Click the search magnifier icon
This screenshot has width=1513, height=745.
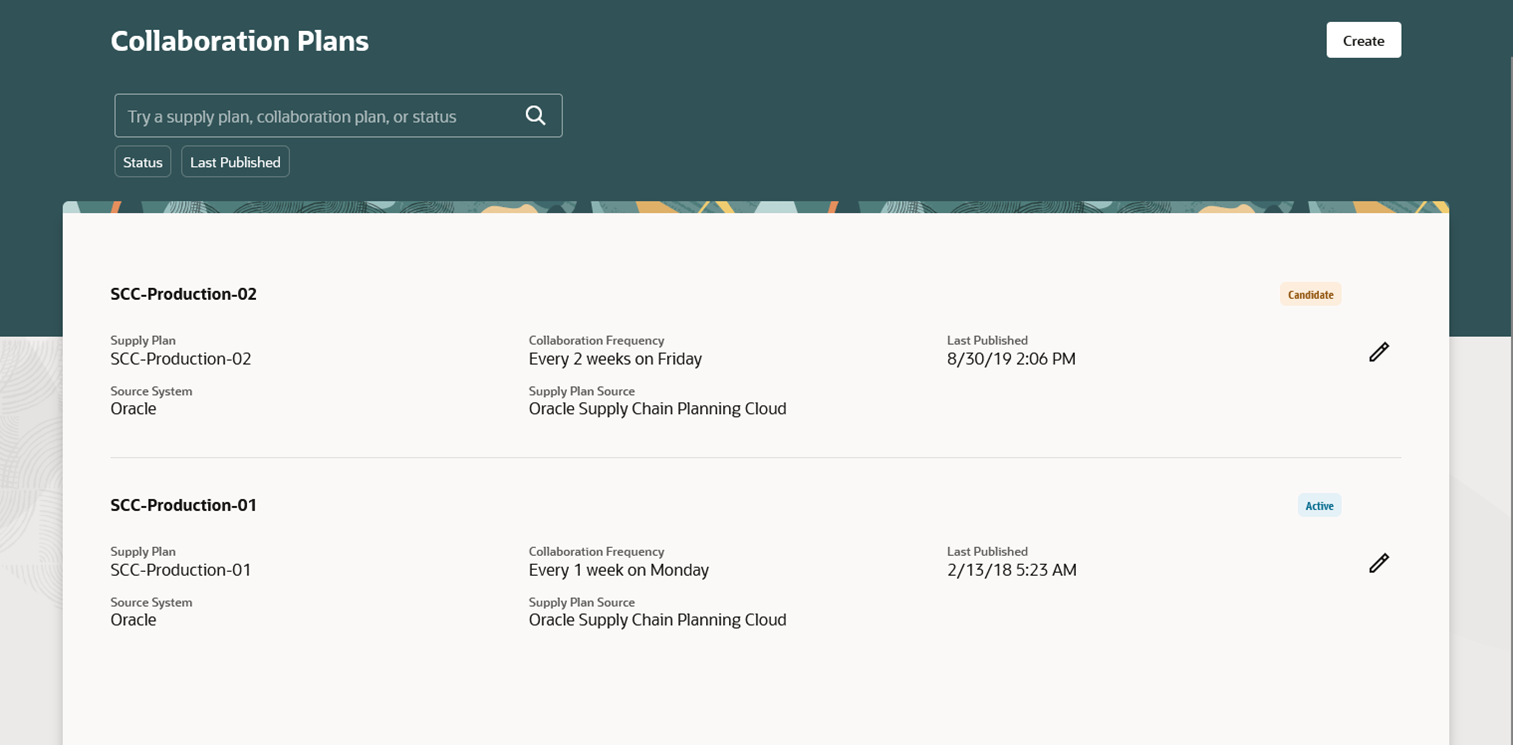(x=535, y=115)
